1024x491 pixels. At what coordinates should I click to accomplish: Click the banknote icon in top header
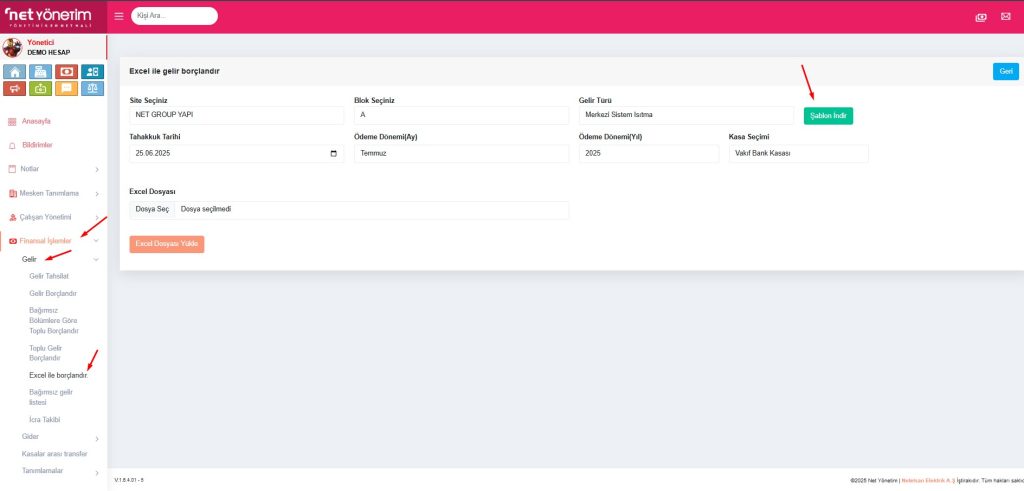(x=981, y=17)
